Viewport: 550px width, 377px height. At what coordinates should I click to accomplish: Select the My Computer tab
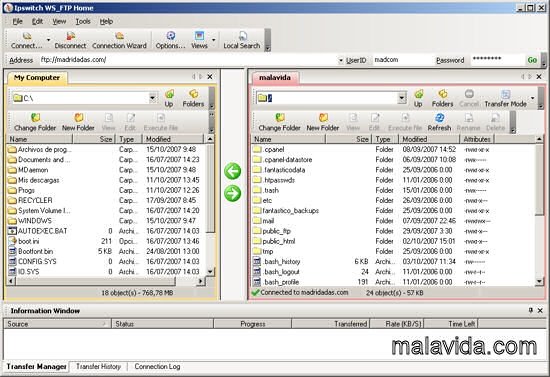pyautogui.click(x=37, y=78)
